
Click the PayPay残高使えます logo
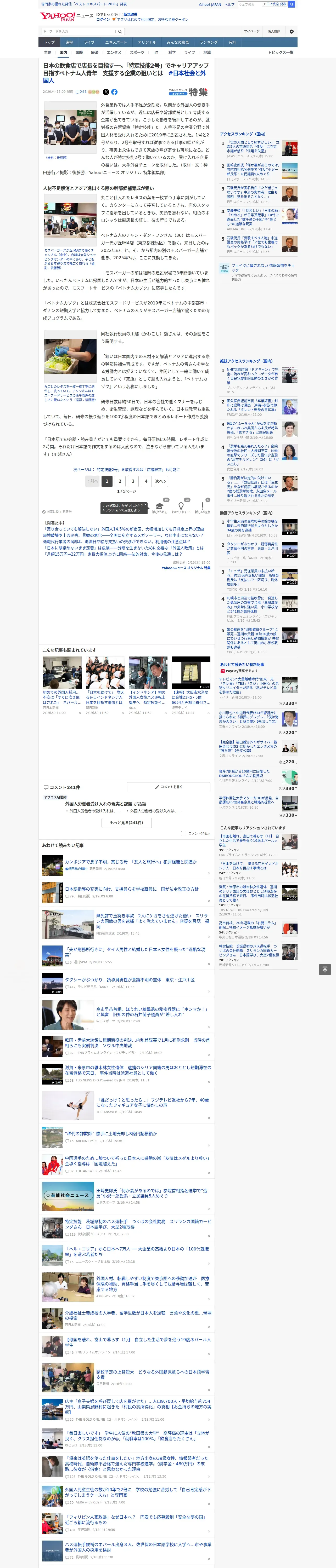tap(238, 671)
